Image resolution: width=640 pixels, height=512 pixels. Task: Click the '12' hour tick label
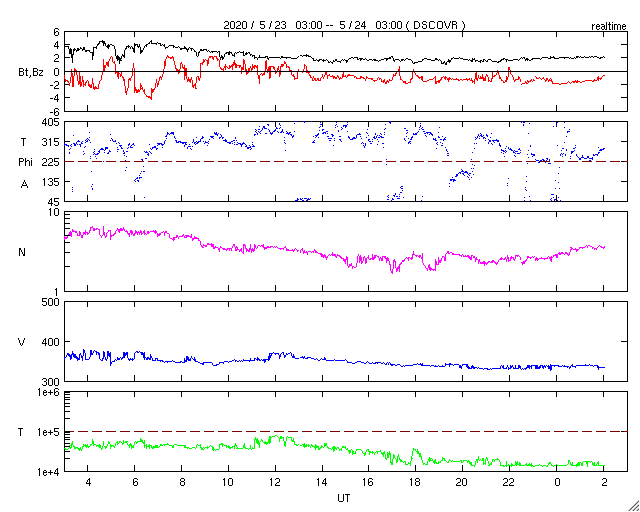pos(275,482)
